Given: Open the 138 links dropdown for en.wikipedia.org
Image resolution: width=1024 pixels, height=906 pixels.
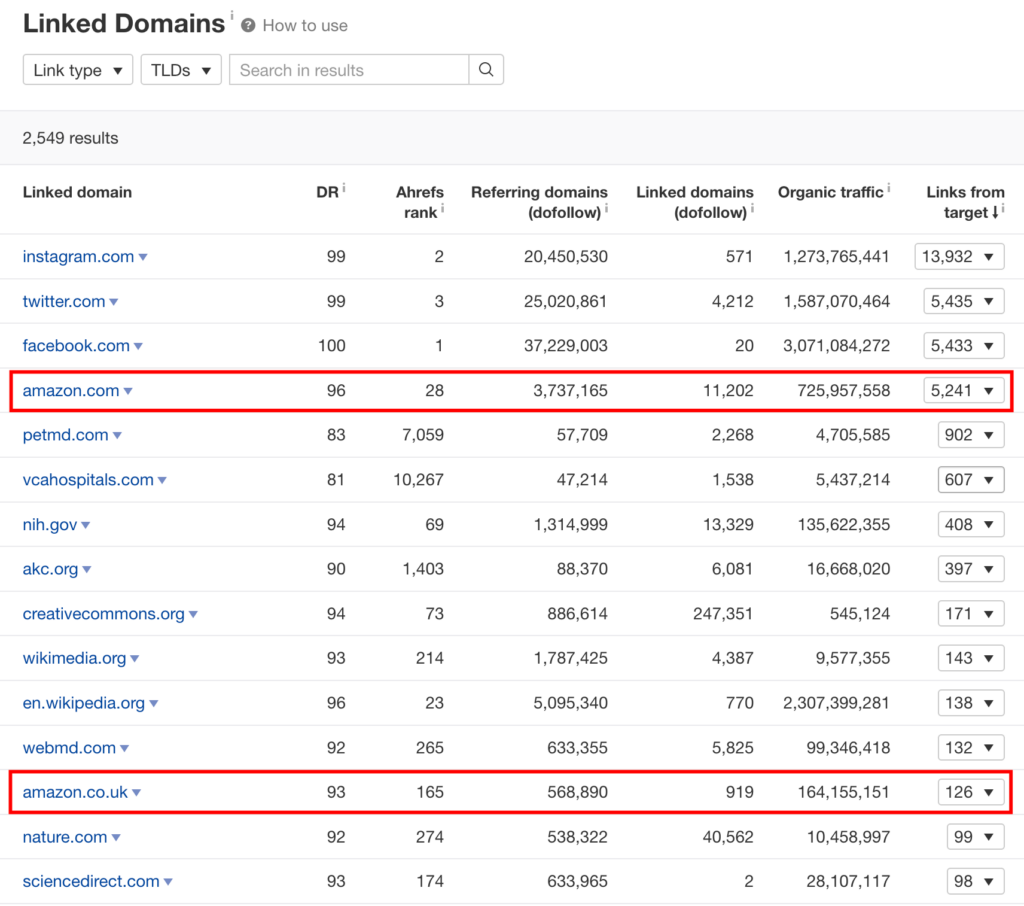Looking at the screenshot, I should coord(971,703).
